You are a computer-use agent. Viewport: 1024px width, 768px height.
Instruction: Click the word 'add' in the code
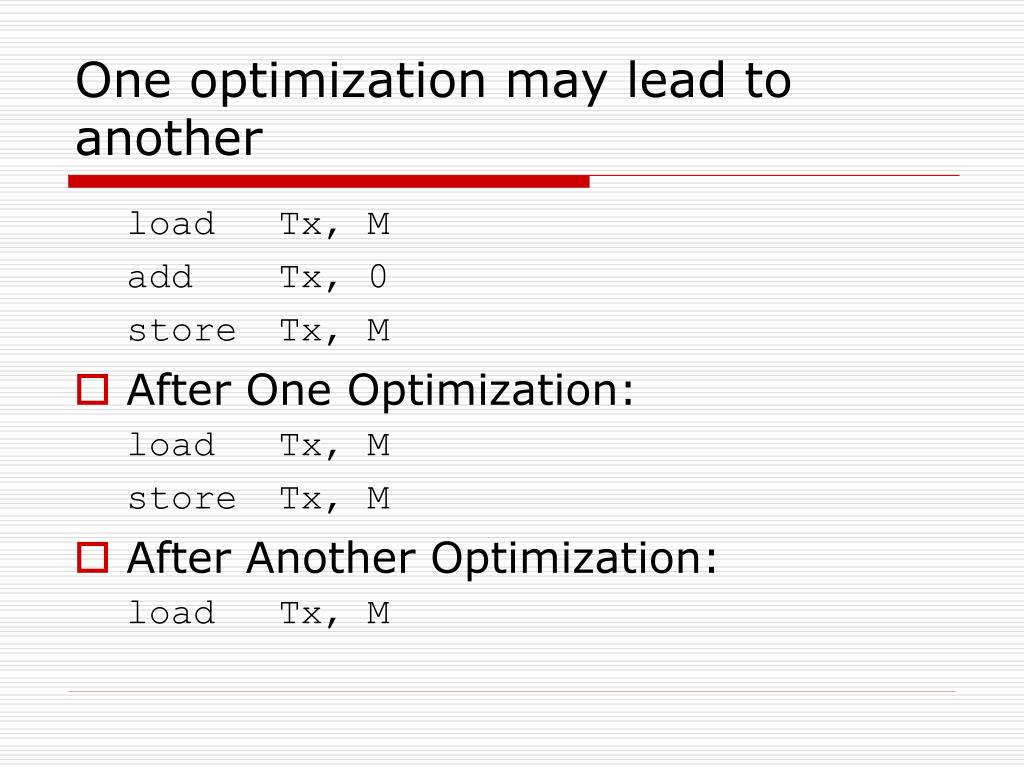pos(160,277)
